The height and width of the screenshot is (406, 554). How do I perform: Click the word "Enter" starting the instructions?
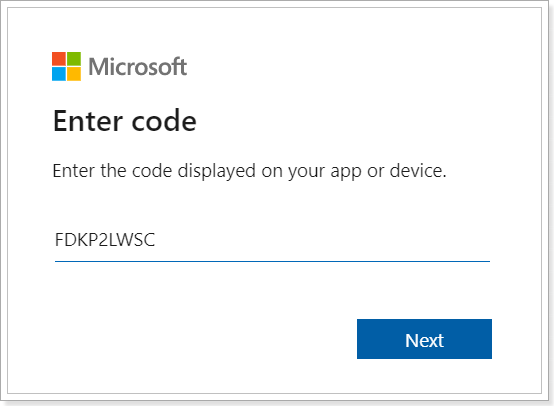73,171
